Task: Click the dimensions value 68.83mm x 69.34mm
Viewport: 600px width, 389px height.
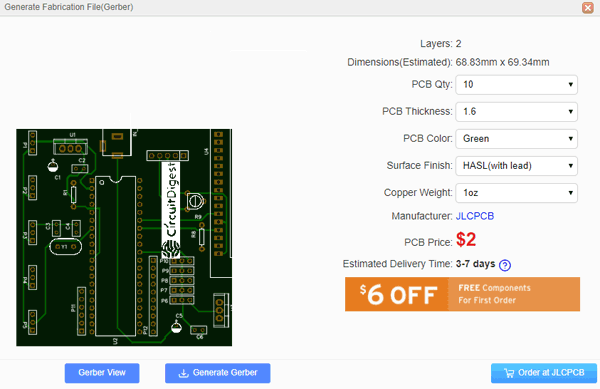Action: coord(502,62)
